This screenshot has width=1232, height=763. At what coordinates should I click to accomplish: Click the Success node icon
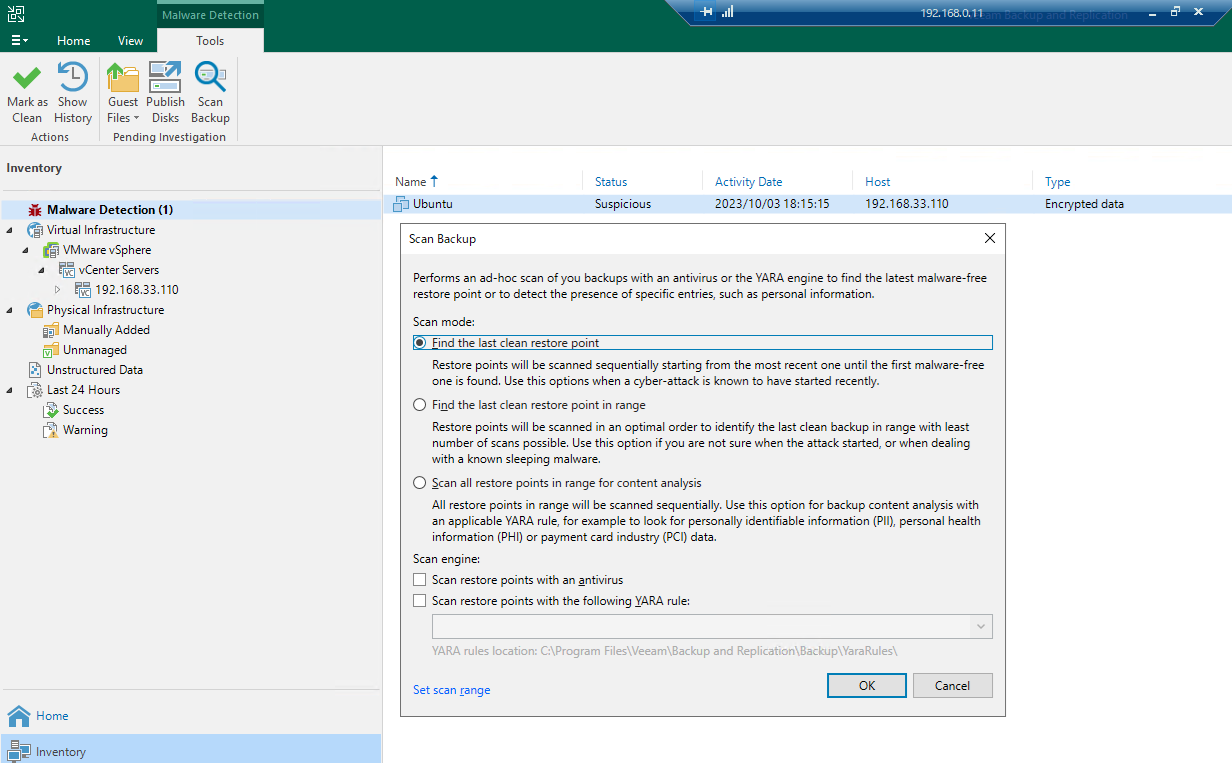click(51, 410)
